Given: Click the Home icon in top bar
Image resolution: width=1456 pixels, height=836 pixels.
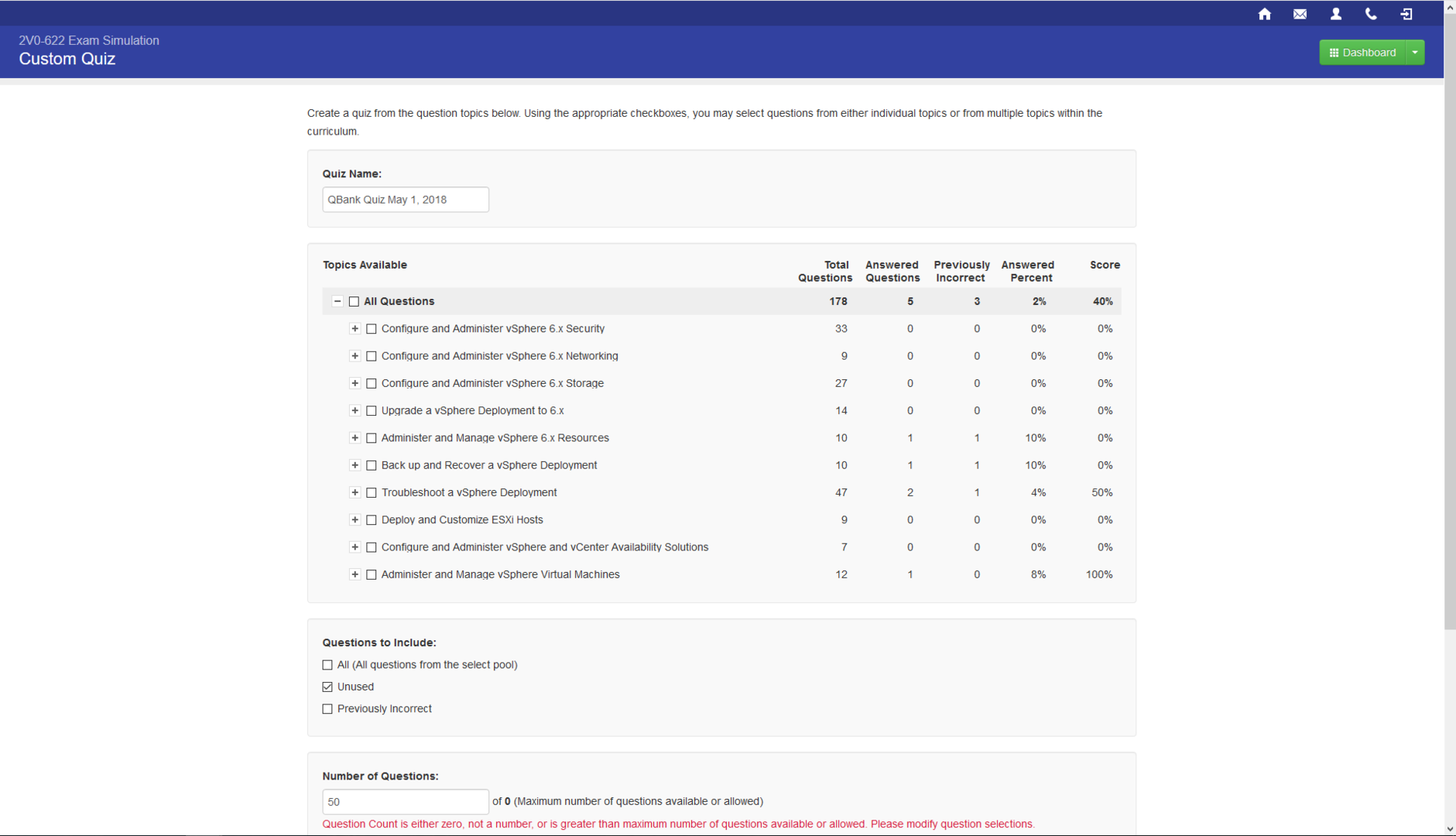Looking at the screenshot, I should pos(1264,14).
